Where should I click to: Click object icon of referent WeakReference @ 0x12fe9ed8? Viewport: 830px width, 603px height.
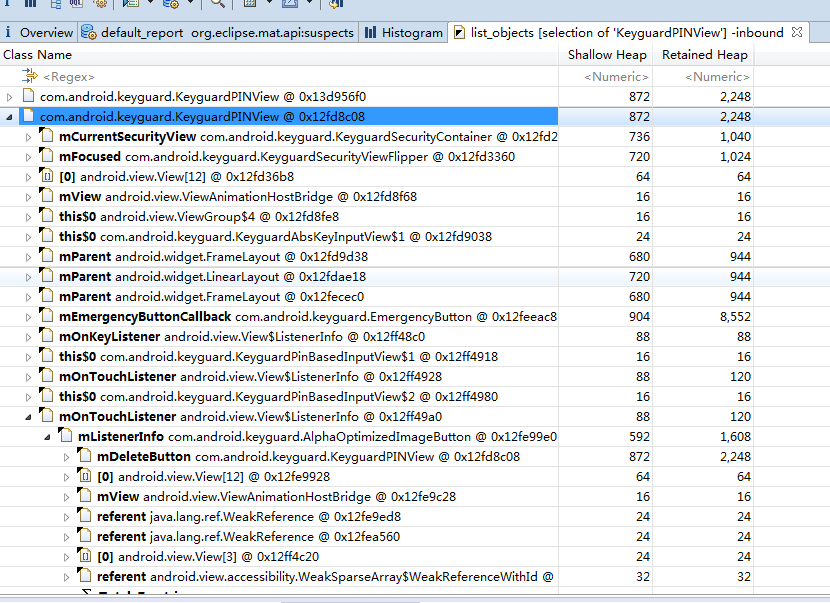click(x=85, y=516)
